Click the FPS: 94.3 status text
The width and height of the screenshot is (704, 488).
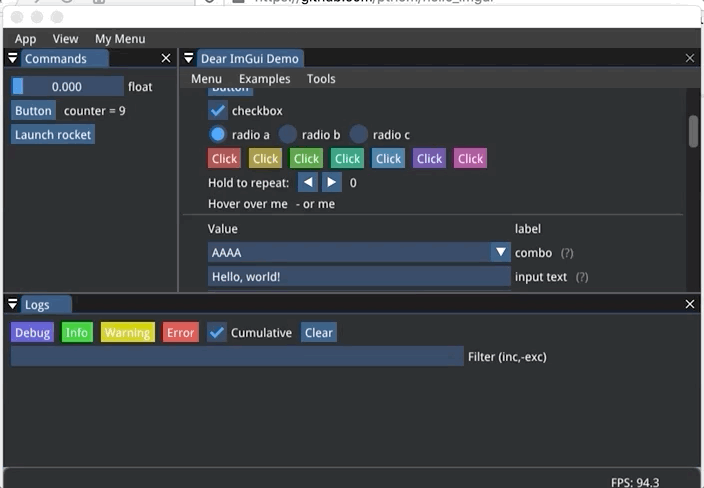pos(635,483)
